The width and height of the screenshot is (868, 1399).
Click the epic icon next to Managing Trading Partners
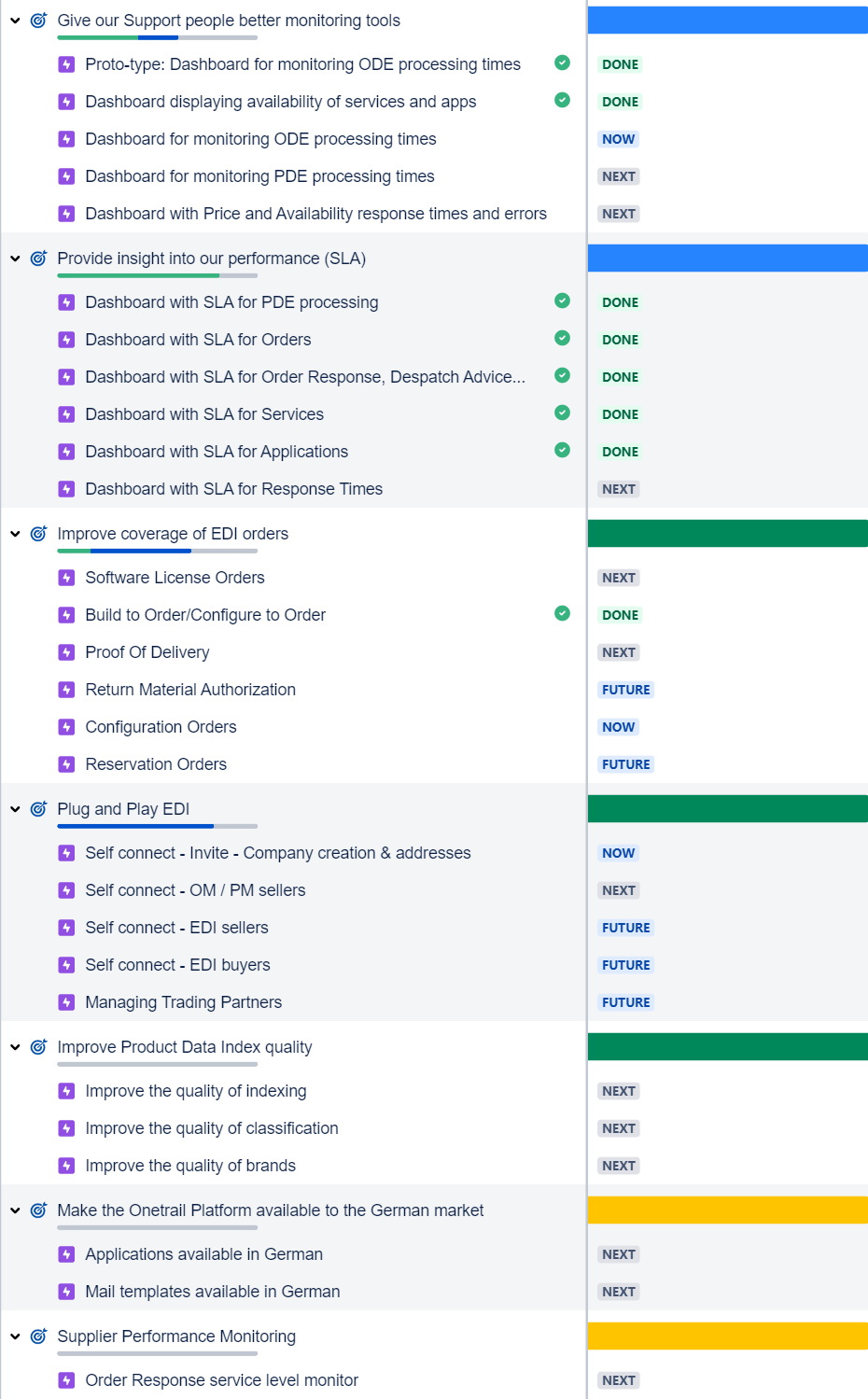pos(66,1002)
